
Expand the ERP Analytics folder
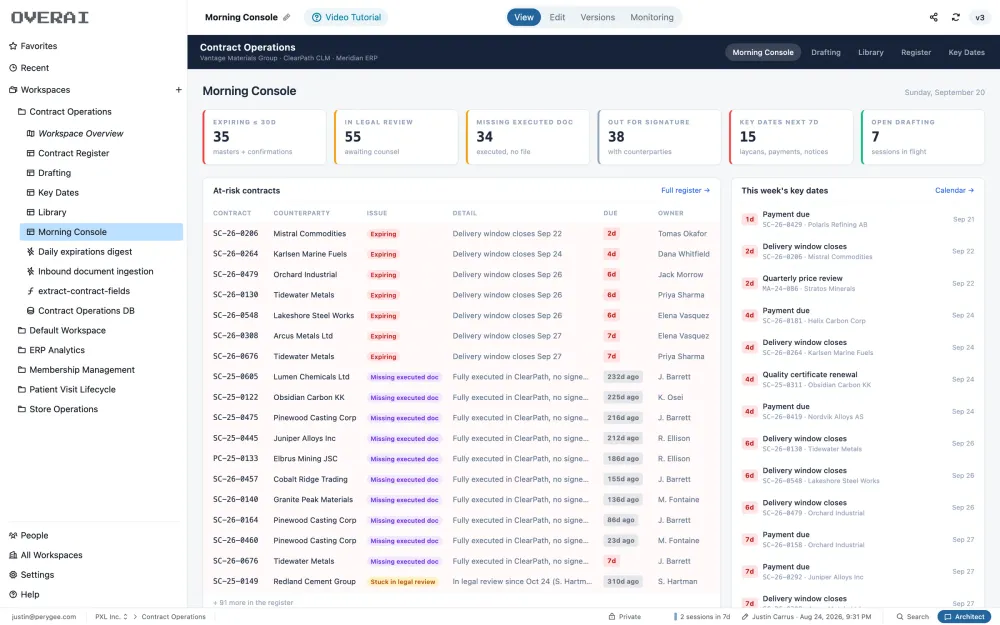point(51,350)
